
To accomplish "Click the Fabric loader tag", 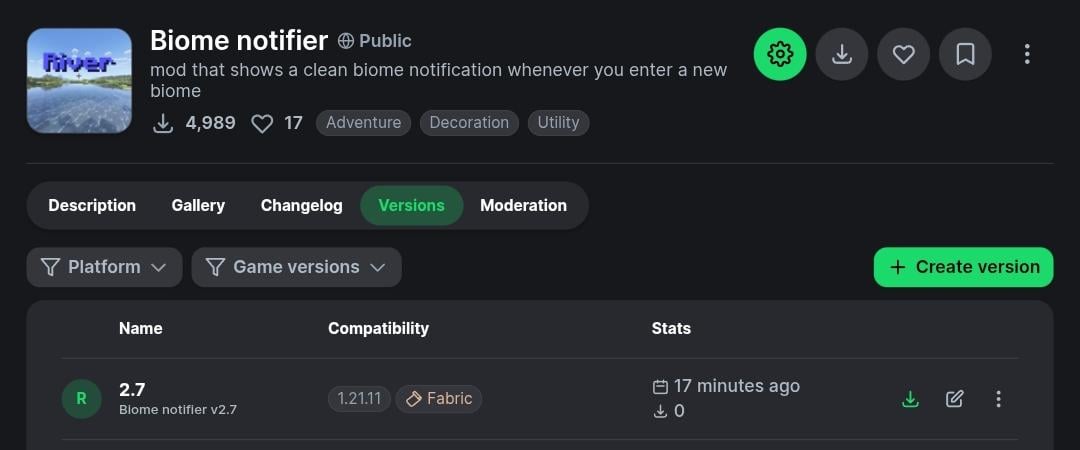I will 439,399.
